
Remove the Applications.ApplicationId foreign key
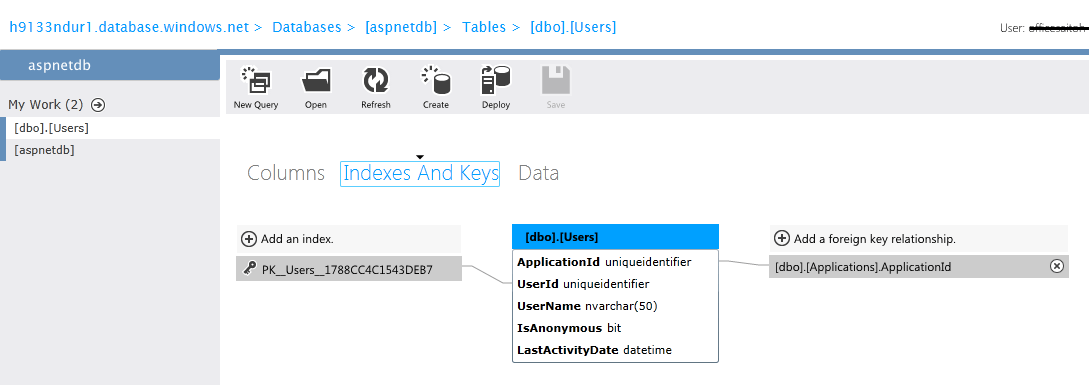coord(1056,266)
